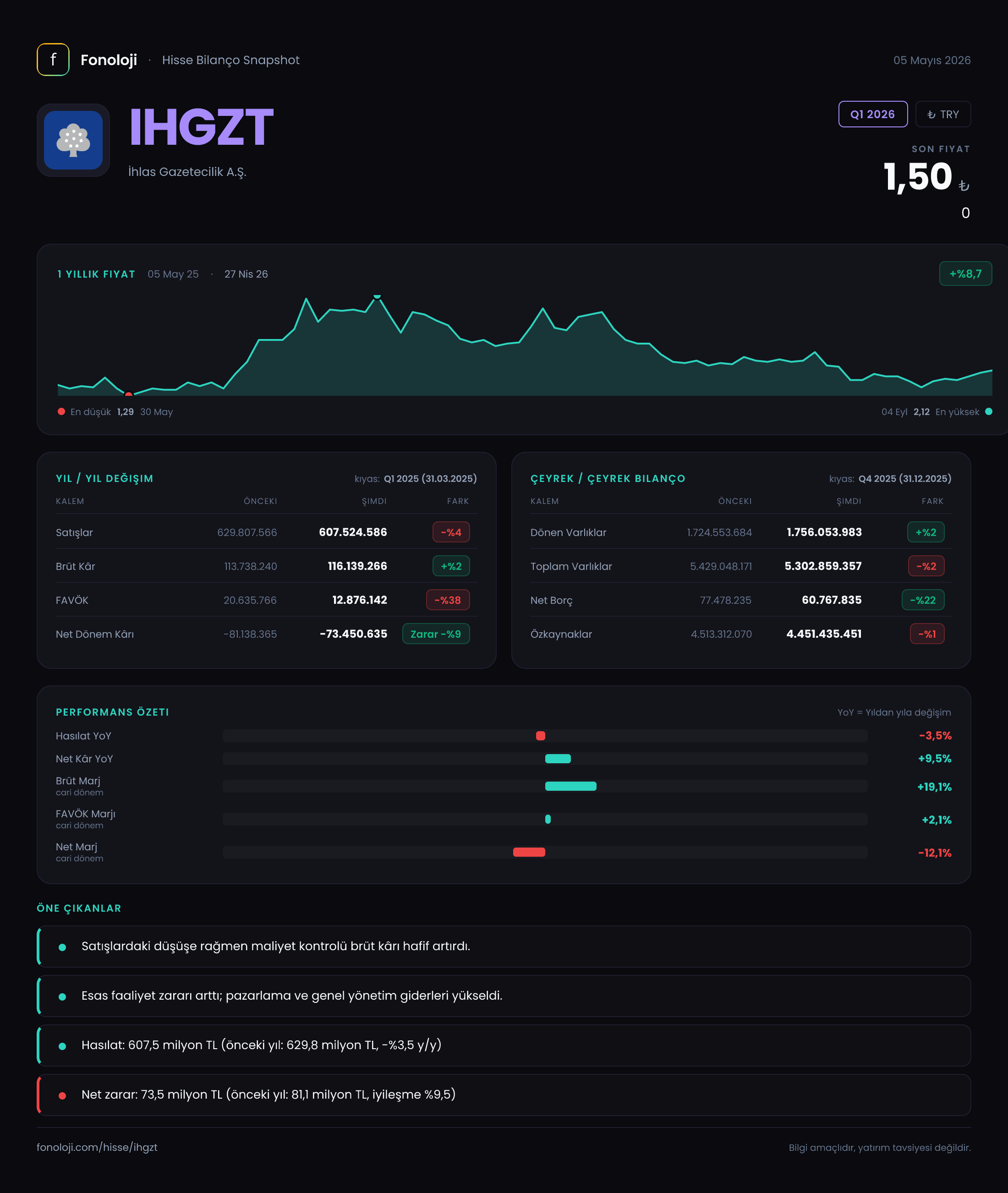Click the Net Marj red bar

click(x=529, y=852)
